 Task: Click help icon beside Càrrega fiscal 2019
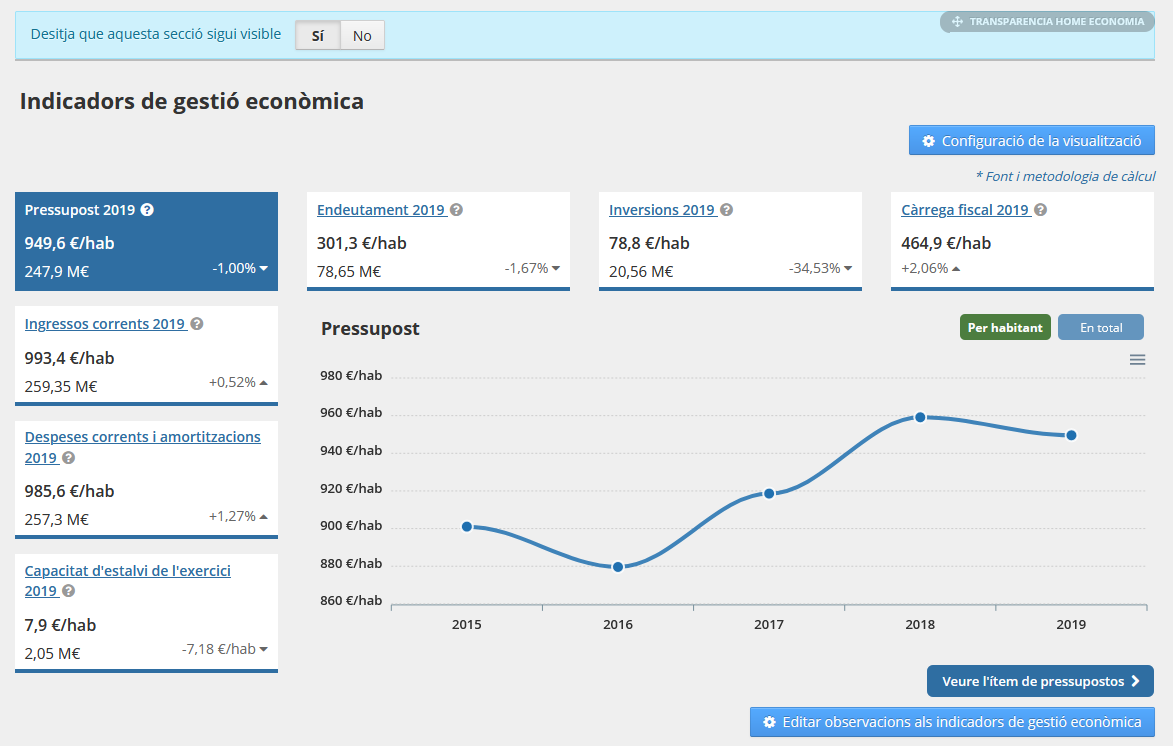tap(1041, 210)
